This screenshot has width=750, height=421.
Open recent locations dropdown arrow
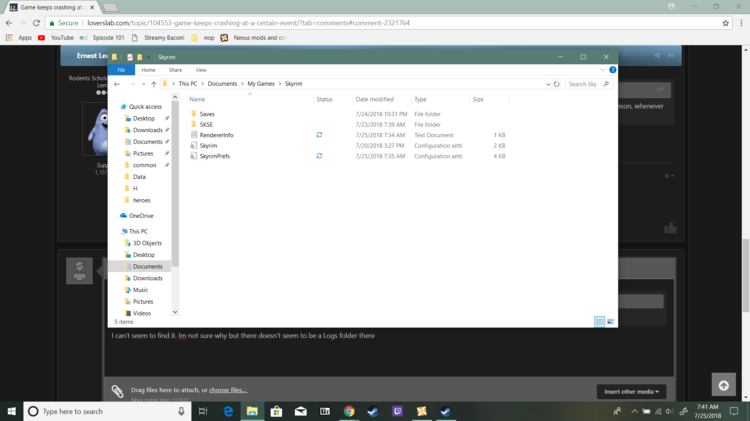pos(143,84)
